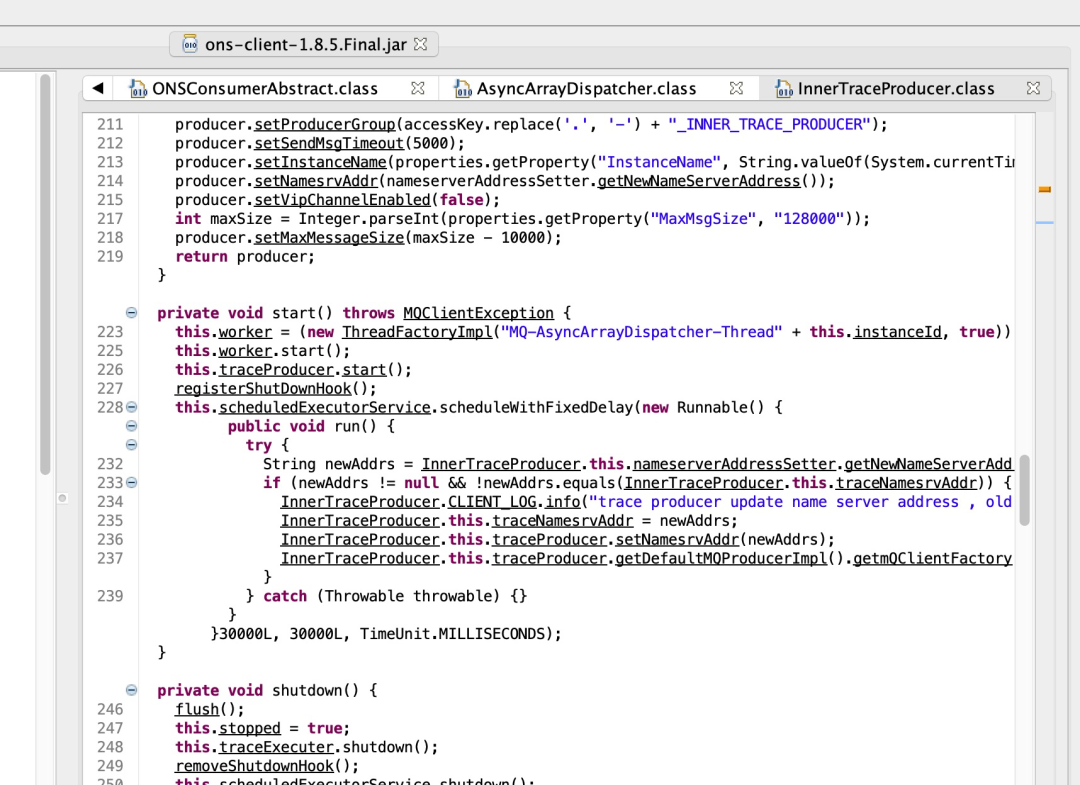Close the AsyncArrayDispatcher.class tab
Screen dimensions: 1080x785
click(x=736, y=88)
